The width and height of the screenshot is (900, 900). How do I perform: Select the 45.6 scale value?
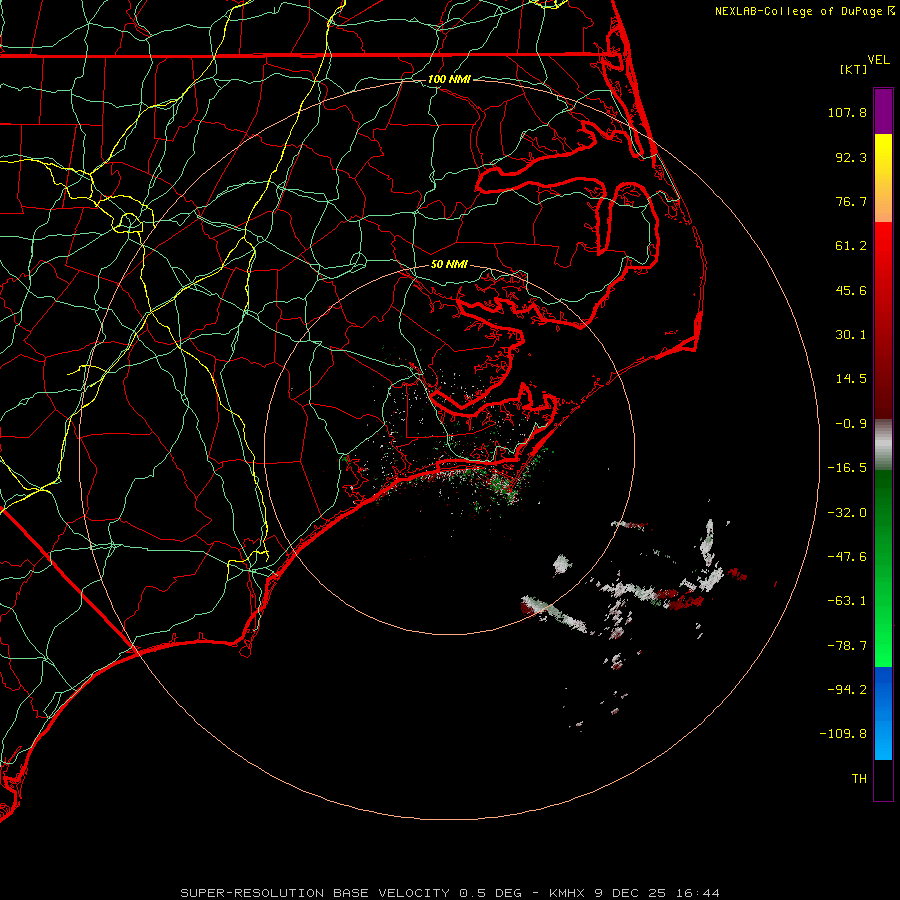851,290
